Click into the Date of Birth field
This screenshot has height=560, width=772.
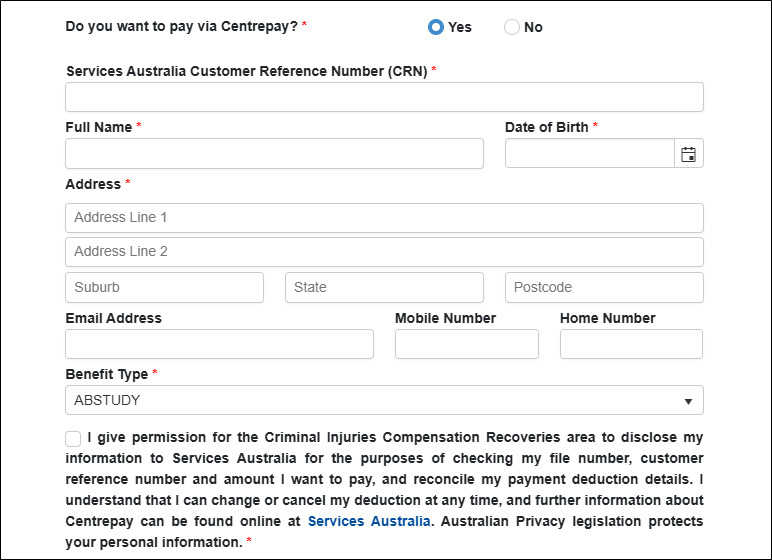point(589,154)
